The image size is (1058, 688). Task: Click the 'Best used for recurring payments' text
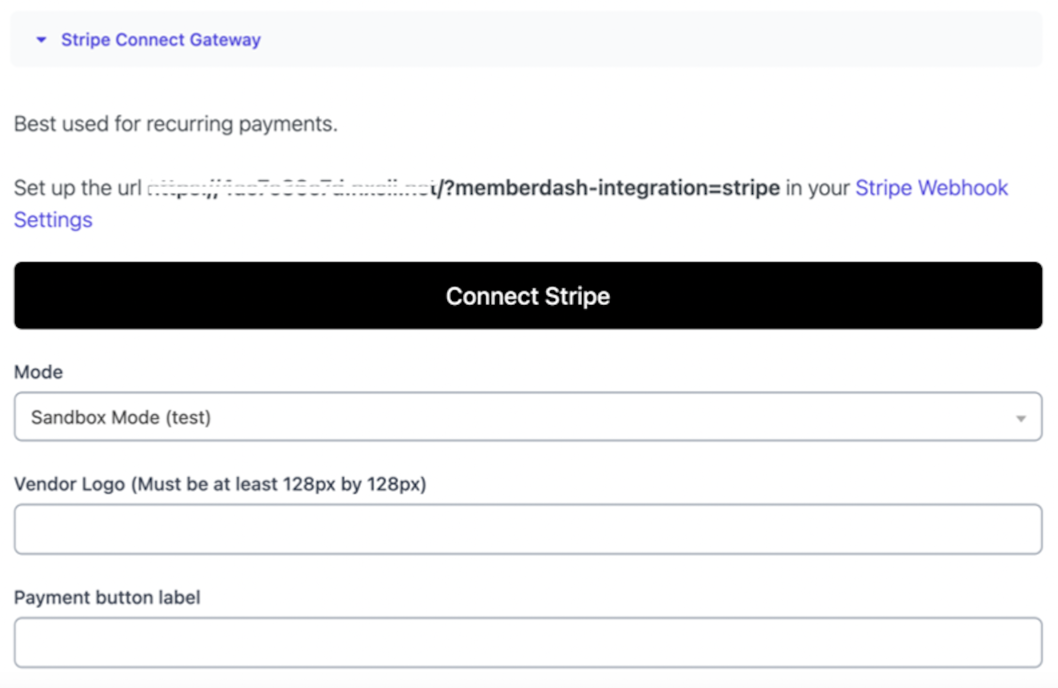pos(176,125)
